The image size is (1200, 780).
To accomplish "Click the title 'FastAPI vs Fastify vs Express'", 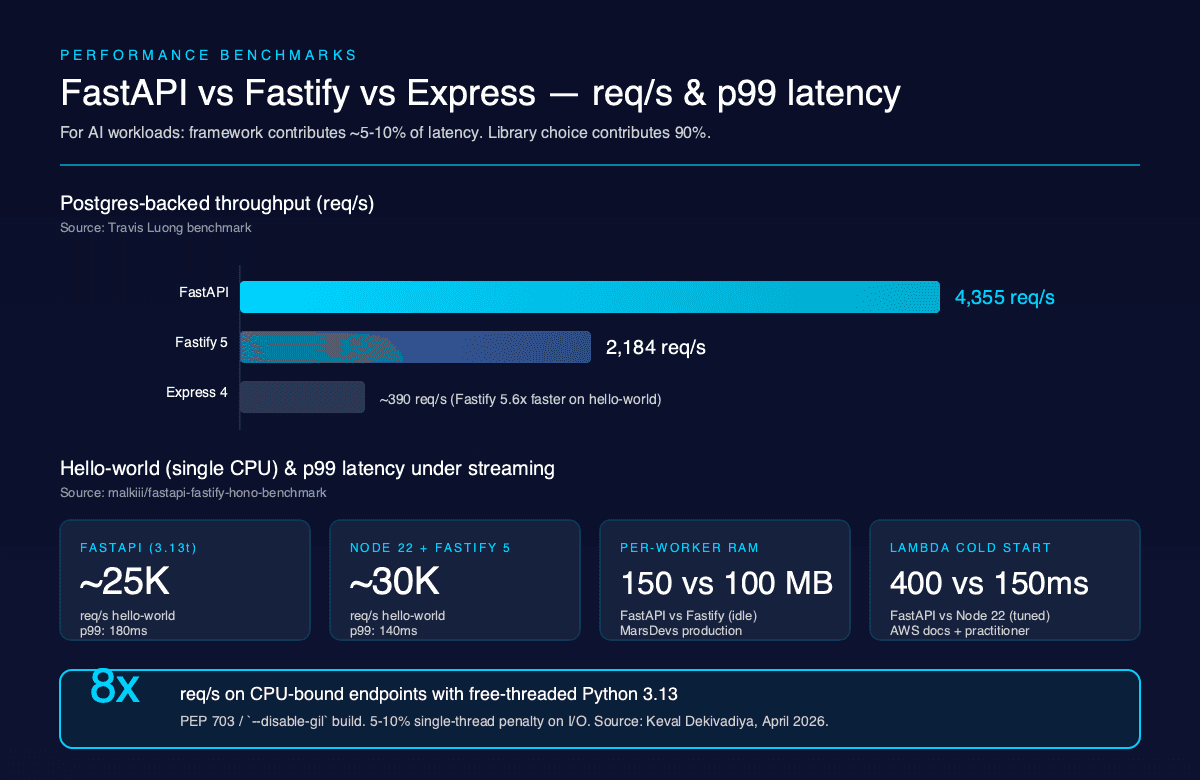I will pos(298,93).
